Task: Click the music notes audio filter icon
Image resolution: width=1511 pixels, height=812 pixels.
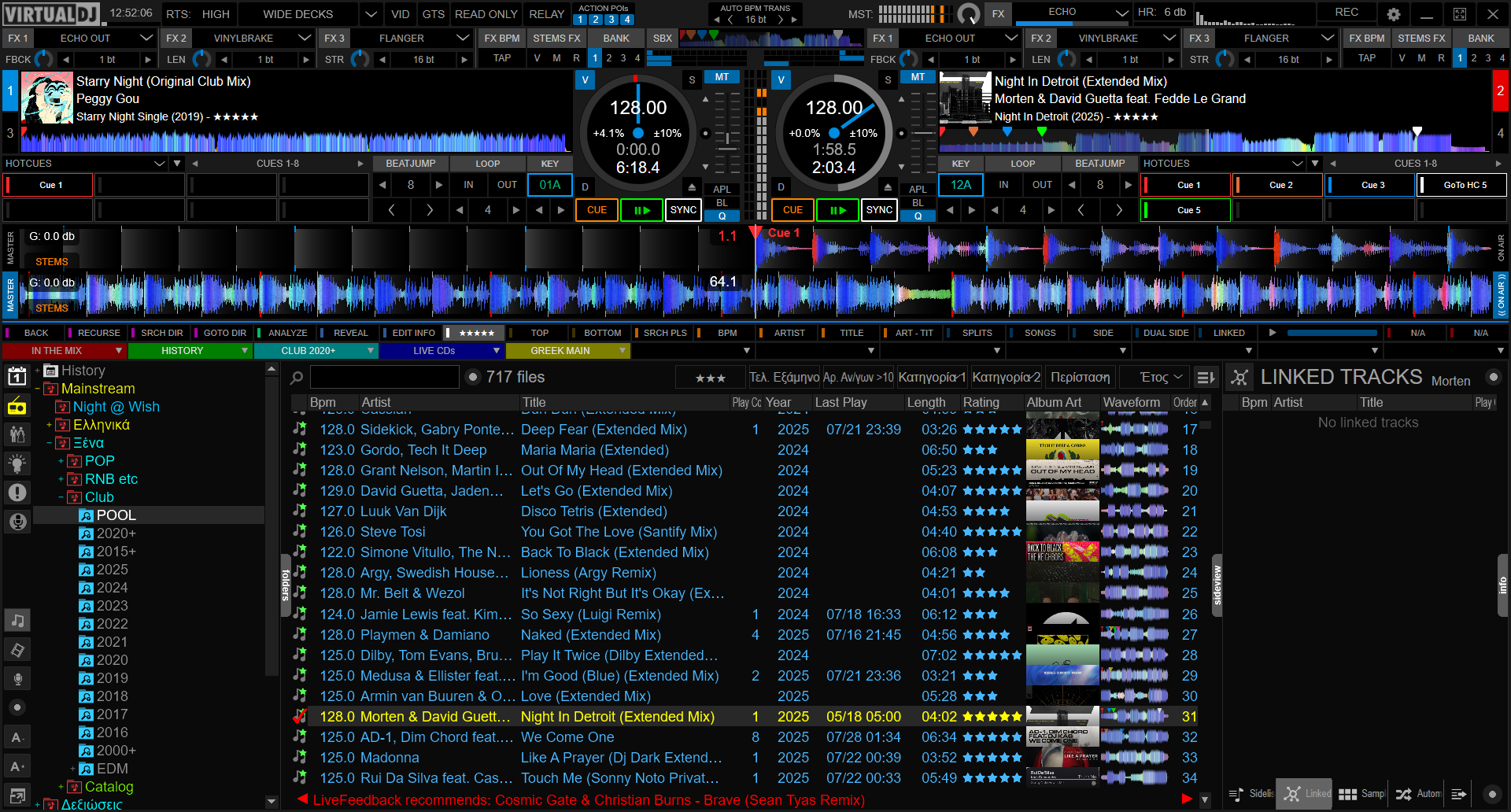Action: (x=17, y=621)
